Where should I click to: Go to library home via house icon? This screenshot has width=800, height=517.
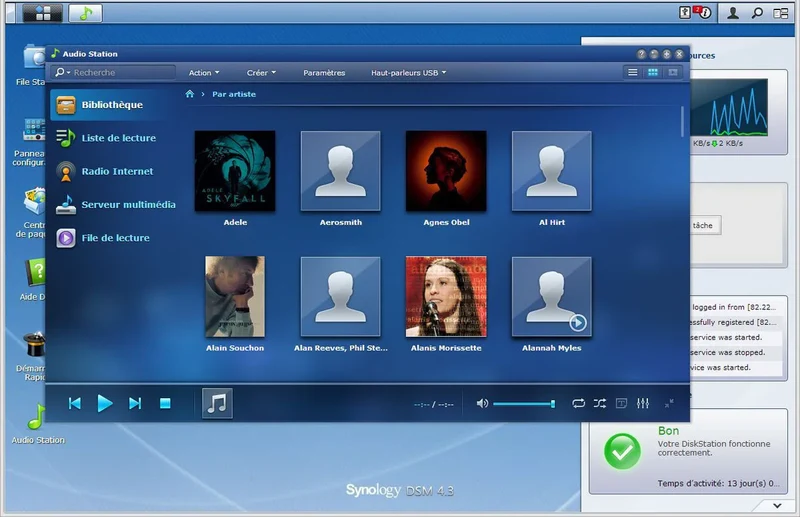[190, 94]
